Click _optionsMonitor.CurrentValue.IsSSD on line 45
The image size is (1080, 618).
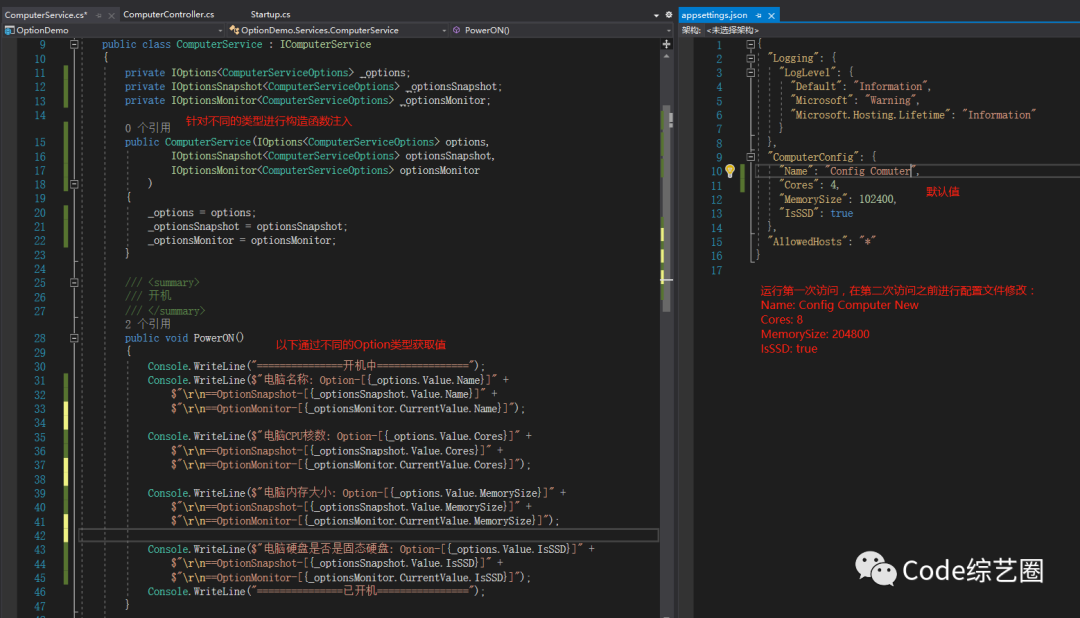coord(405,578)
